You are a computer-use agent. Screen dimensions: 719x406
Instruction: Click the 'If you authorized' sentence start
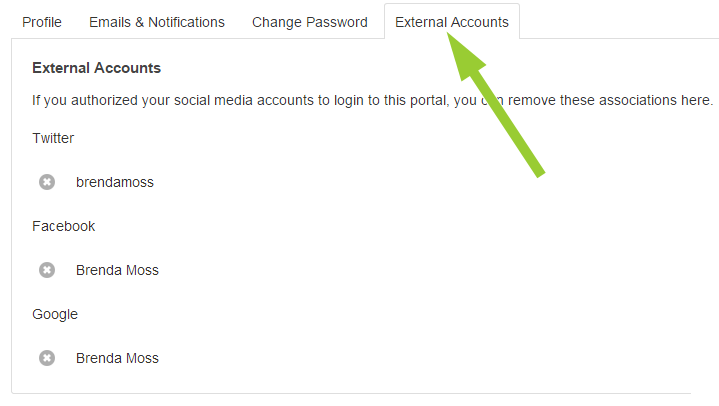point(80,100)
